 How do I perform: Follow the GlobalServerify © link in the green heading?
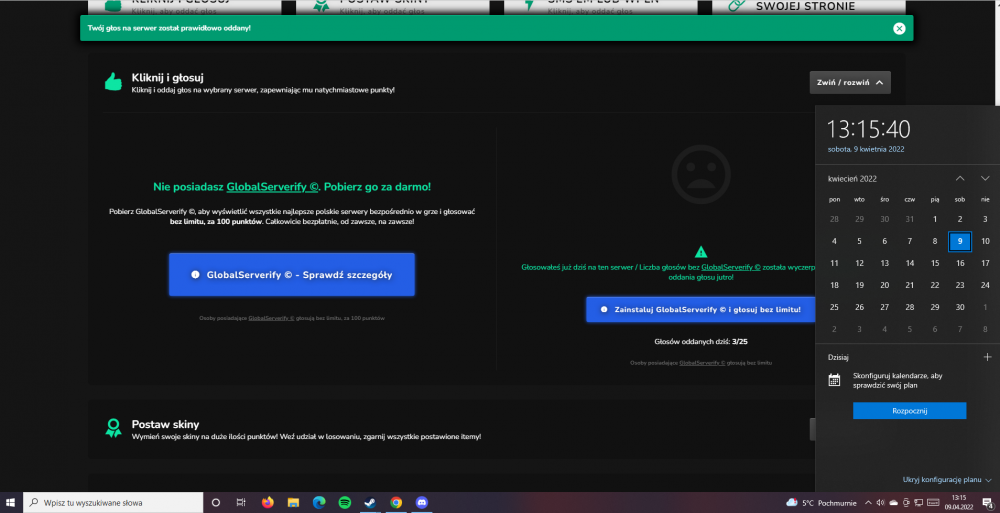(x=272, y=187)
